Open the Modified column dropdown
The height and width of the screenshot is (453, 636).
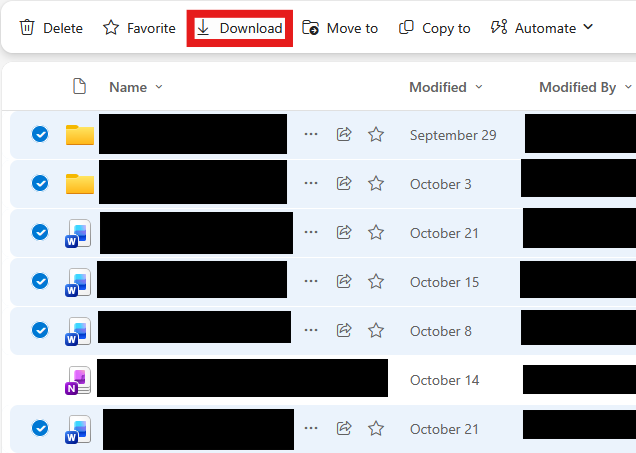pos(445,87)
